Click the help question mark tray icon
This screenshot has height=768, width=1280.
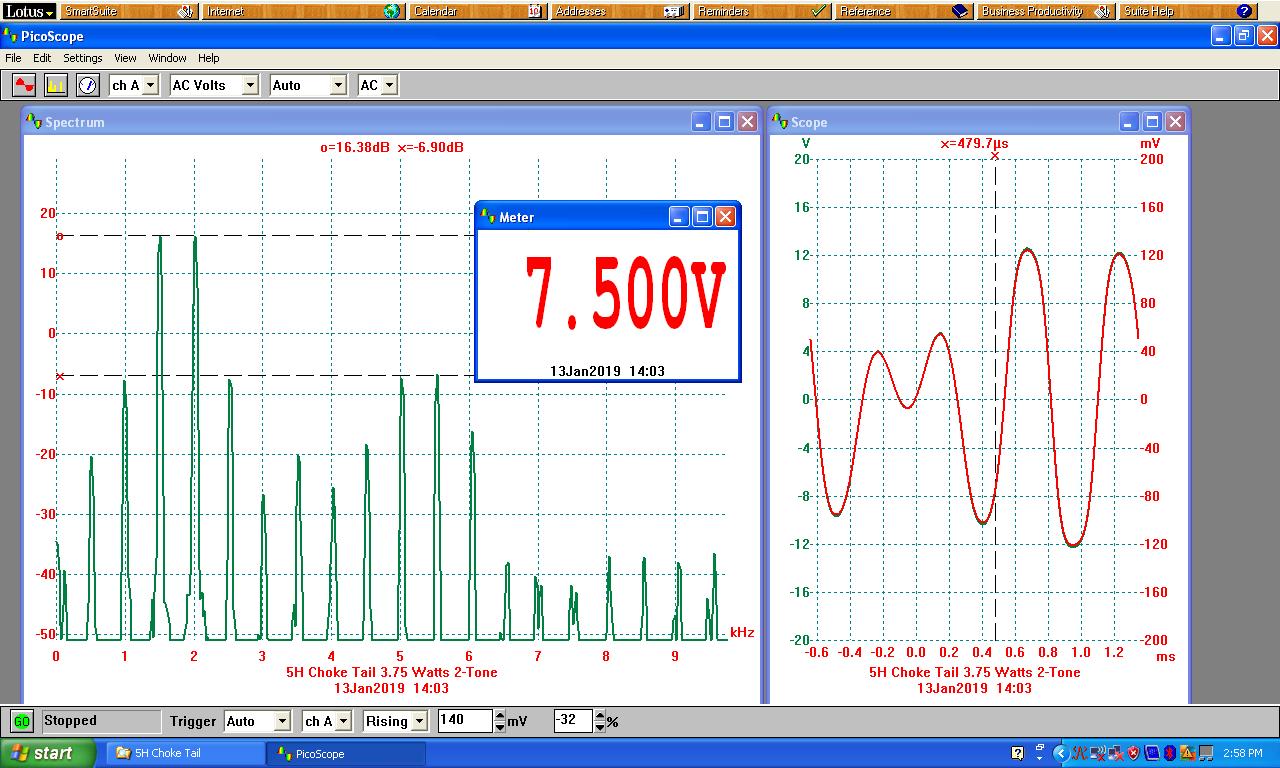click(x=1018, y=753)
